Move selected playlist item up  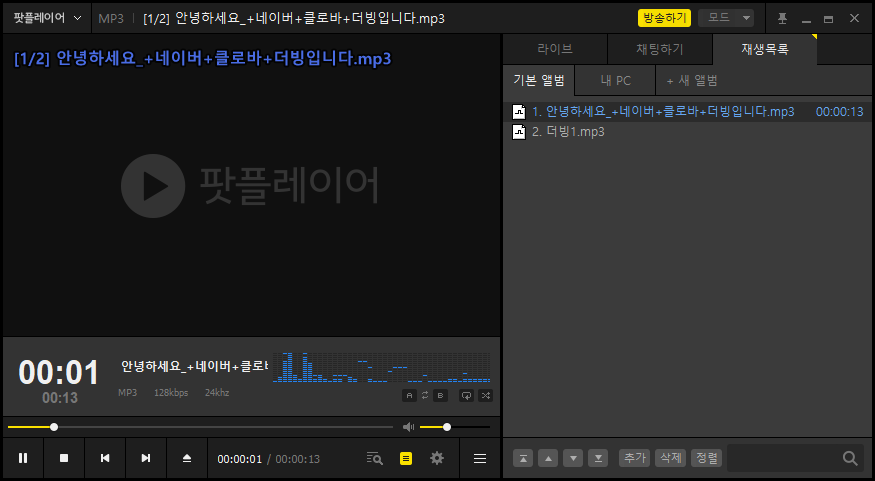point(548,458)
